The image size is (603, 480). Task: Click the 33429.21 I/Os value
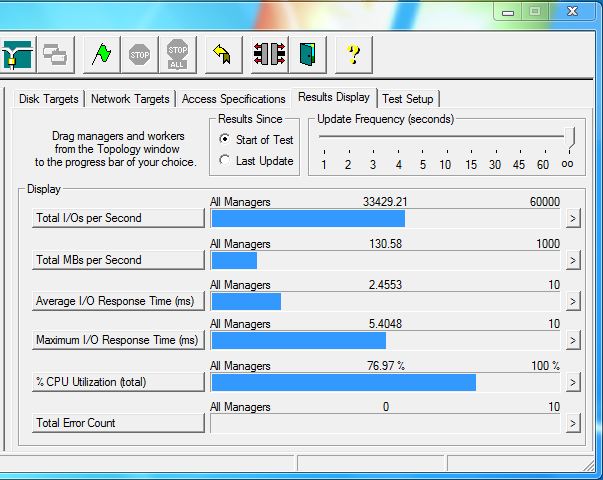click(385, 202)
